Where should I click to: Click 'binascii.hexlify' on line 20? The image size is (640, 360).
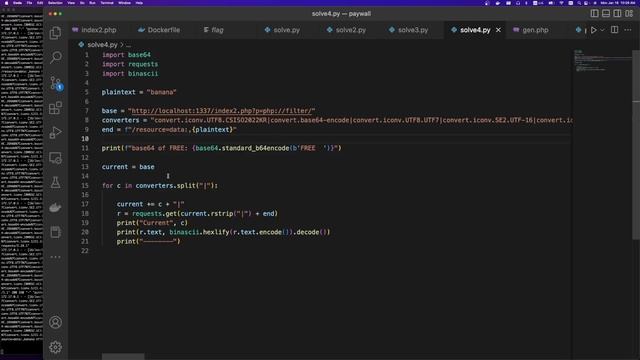pos(199,232)
